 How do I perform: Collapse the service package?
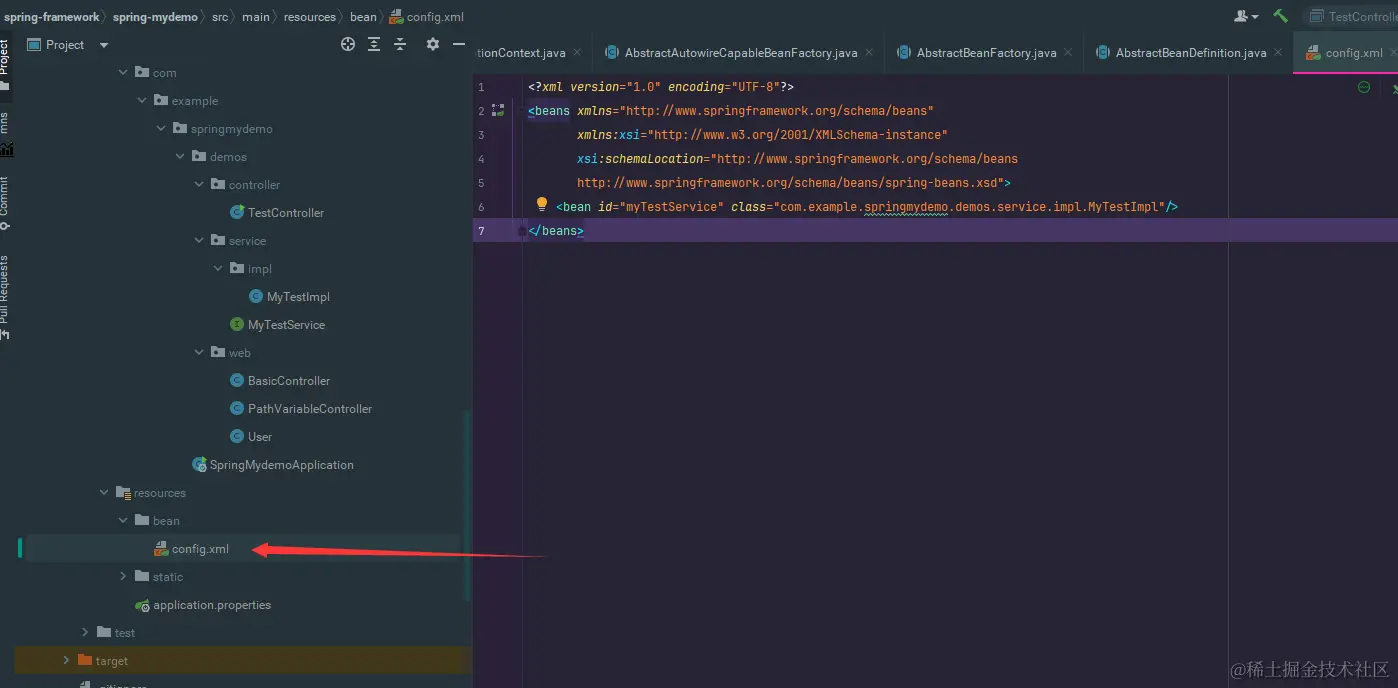pyautogui.click(x=199, y=241)
